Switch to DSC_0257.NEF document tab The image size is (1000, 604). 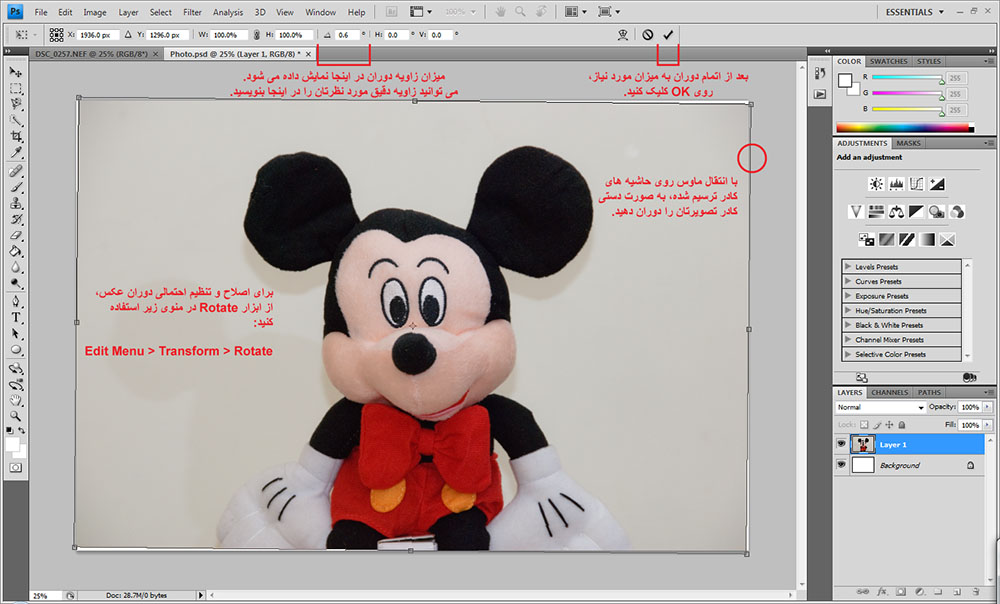coord(91,54)
